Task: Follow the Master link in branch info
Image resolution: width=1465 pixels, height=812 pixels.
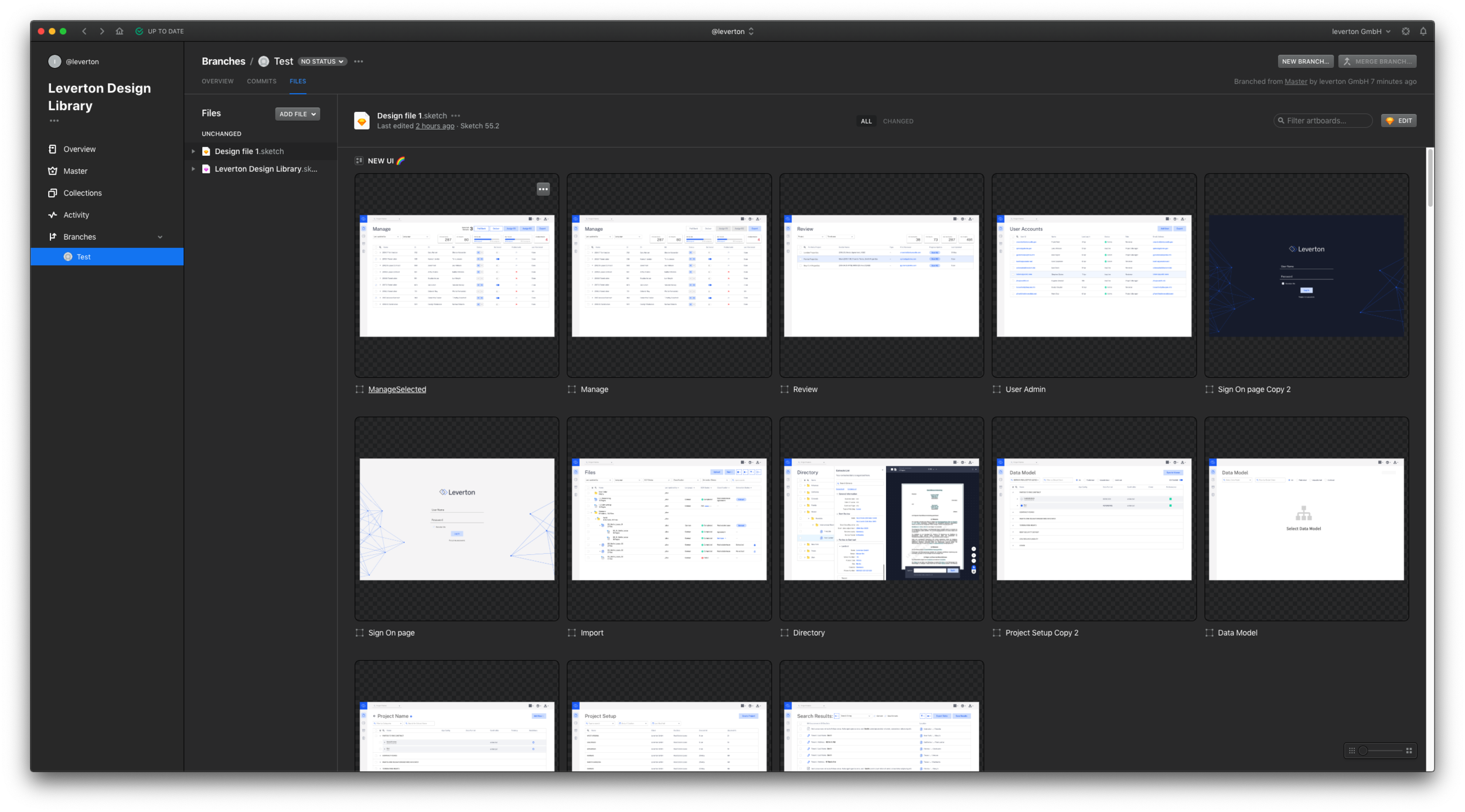Action: tap(1296, 81)
